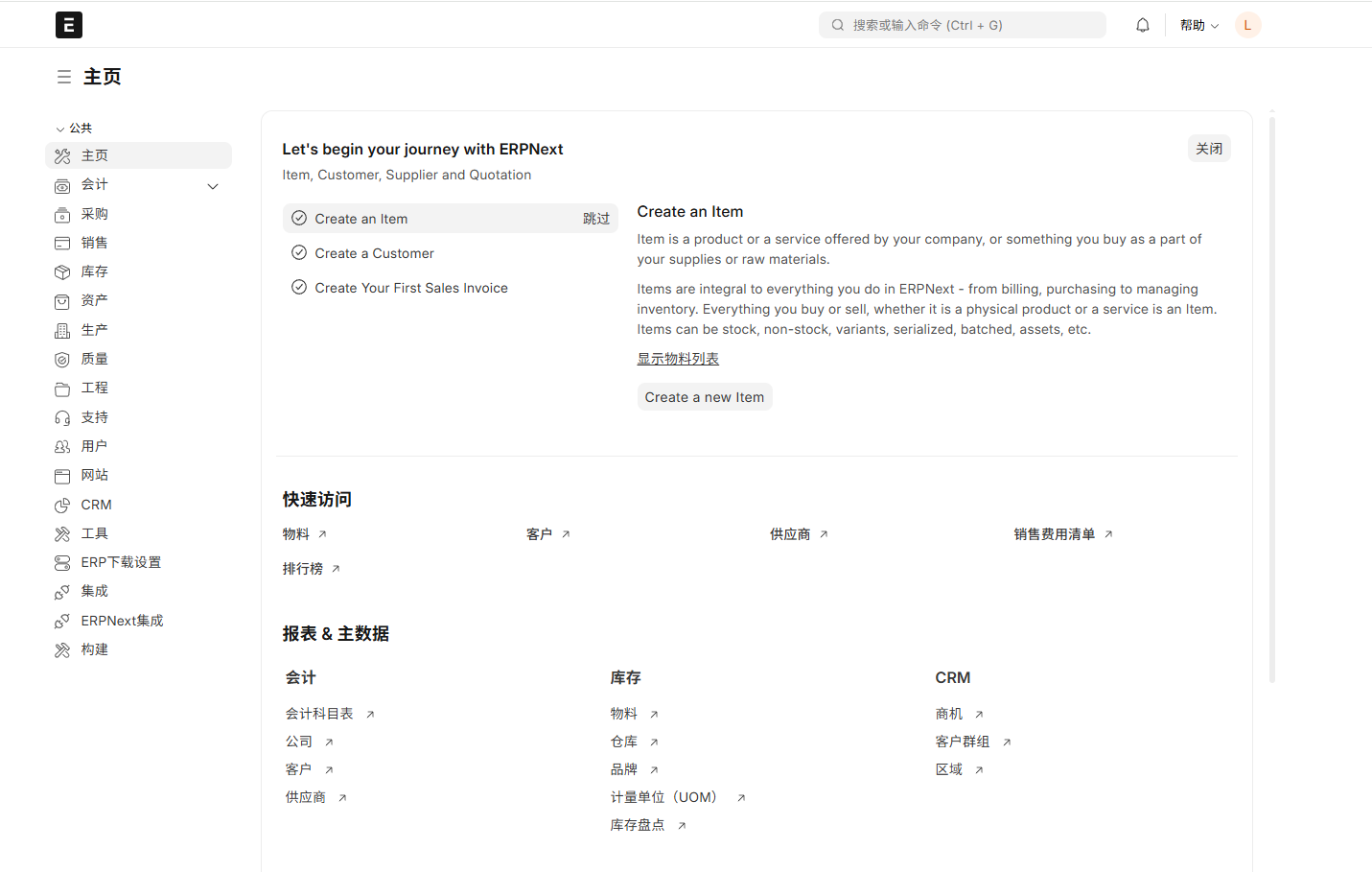Click the ERPNext集成 sidebar icon
The height and width of the screenshot is (872, 1372).
(x=62, y=621)
